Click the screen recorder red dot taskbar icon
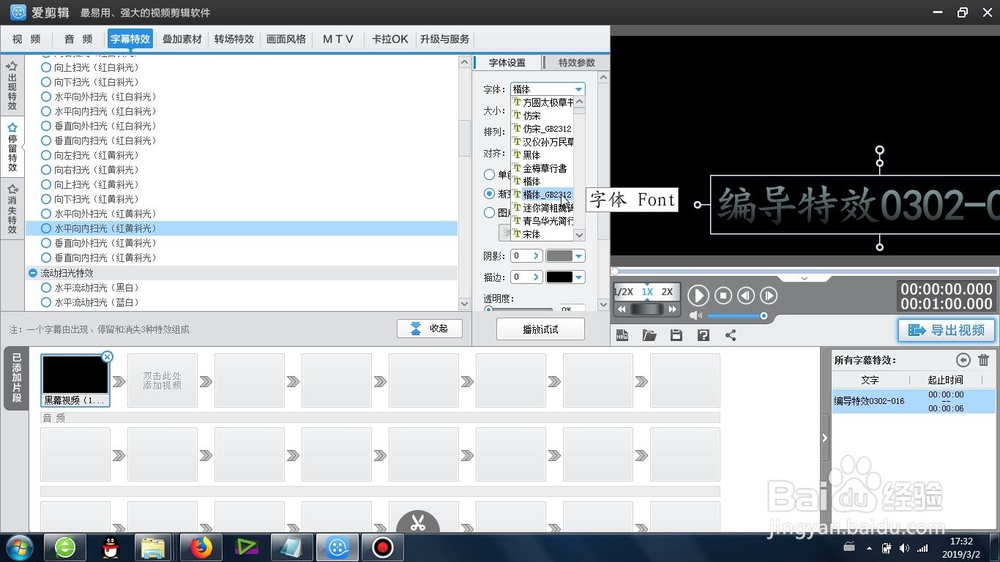1000x562 pixels. [383, 547]
